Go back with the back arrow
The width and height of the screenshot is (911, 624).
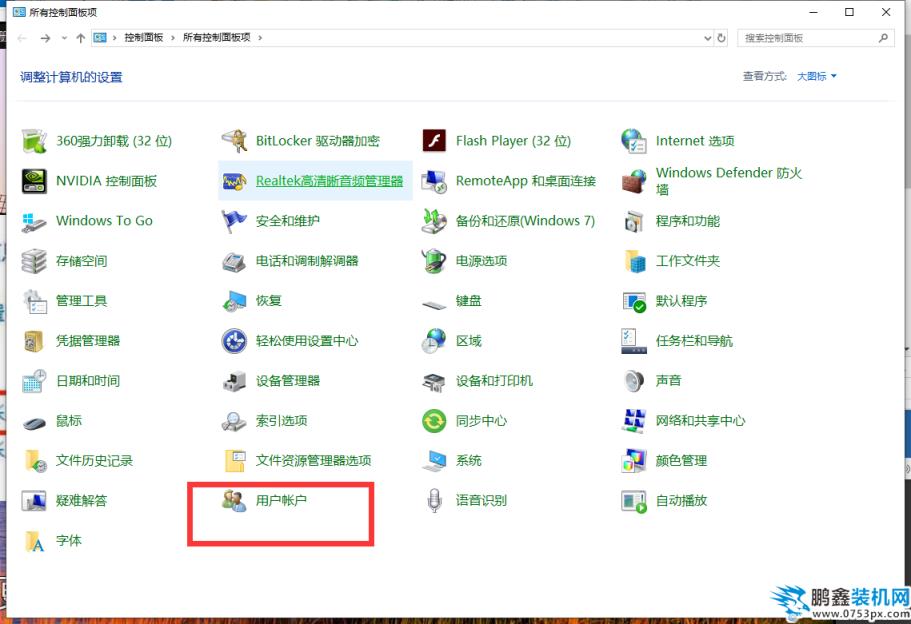(x=23, y=38)
